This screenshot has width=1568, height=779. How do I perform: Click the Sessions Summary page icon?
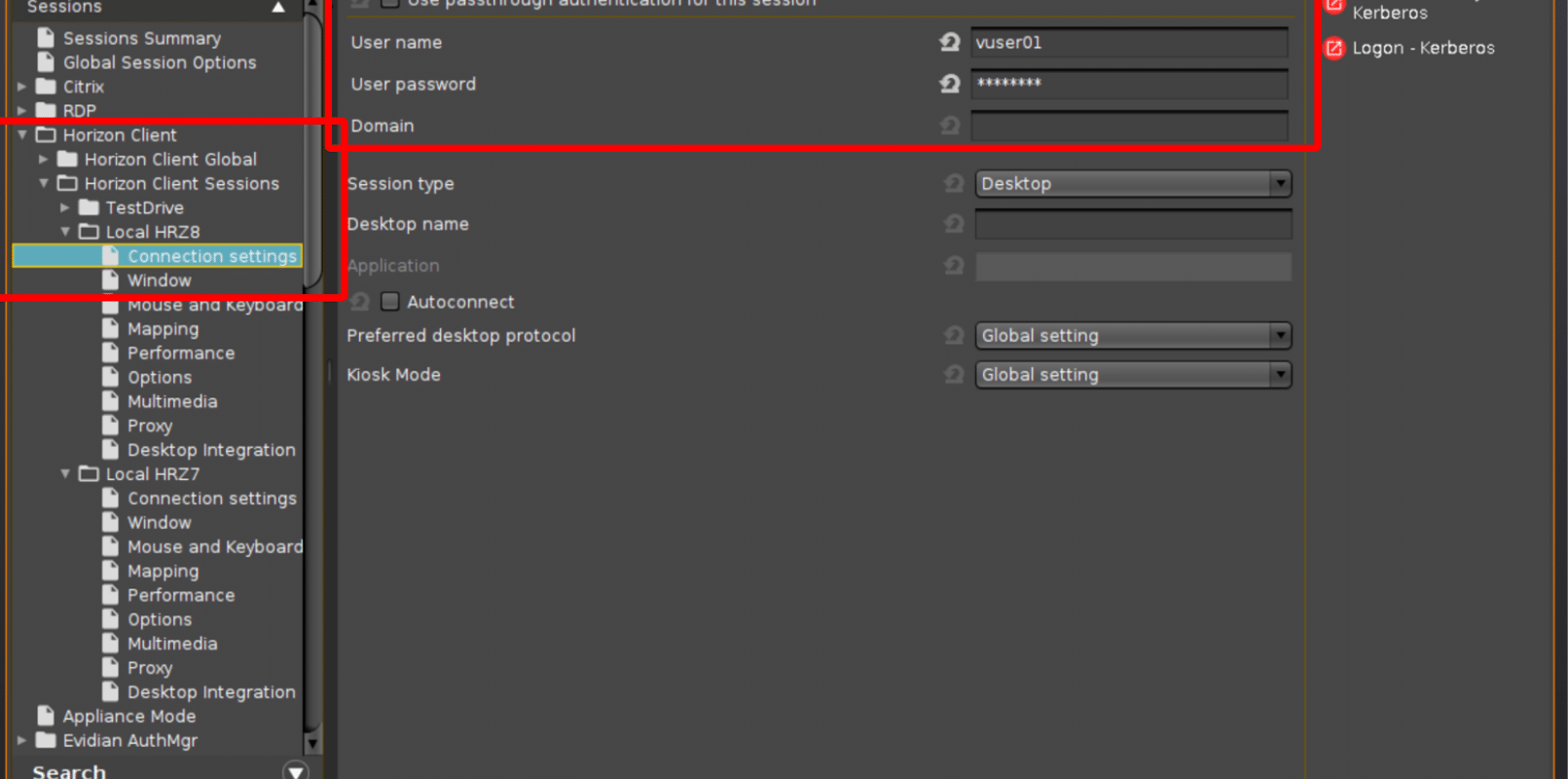(x=46, y=38)
